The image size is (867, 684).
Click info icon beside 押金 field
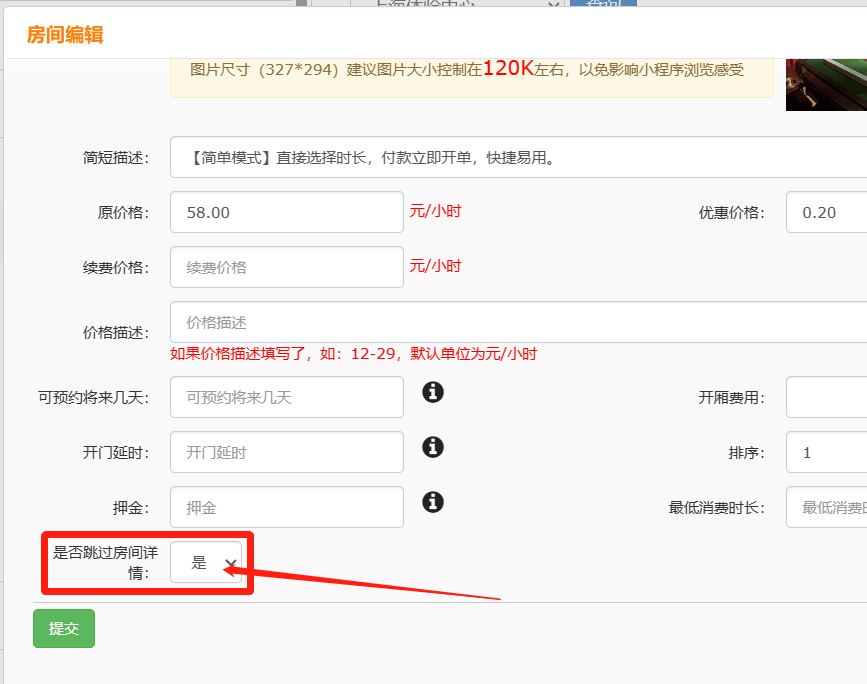(x=433, y=501)
